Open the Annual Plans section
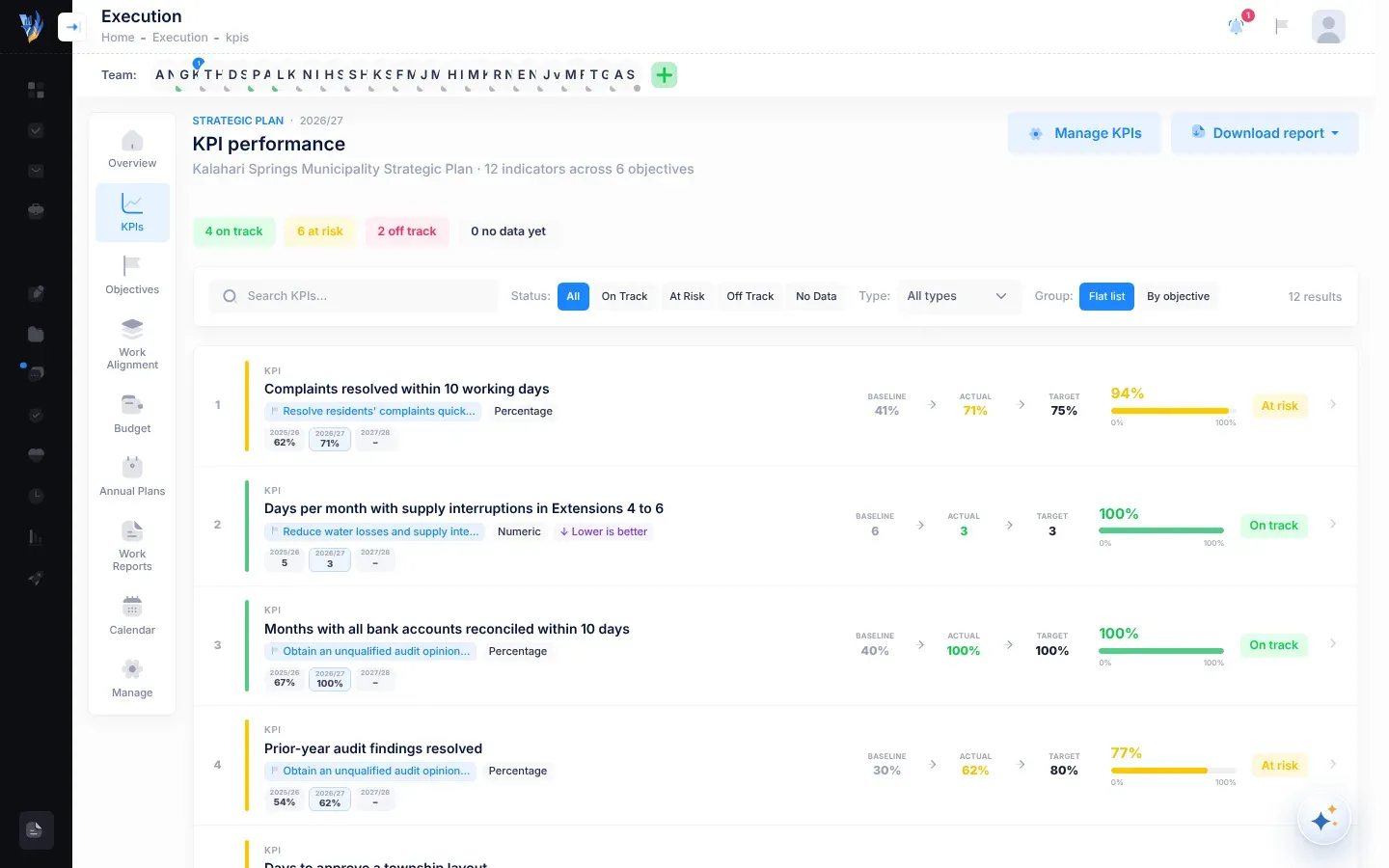 tap(132, 477)
